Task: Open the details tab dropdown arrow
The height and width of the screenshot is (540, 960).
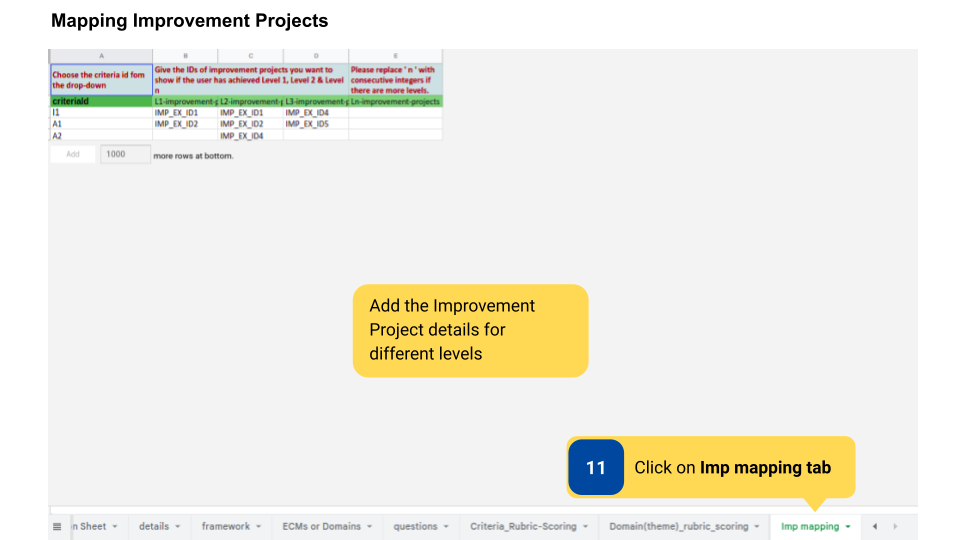Action: click(x=178, y=527)
